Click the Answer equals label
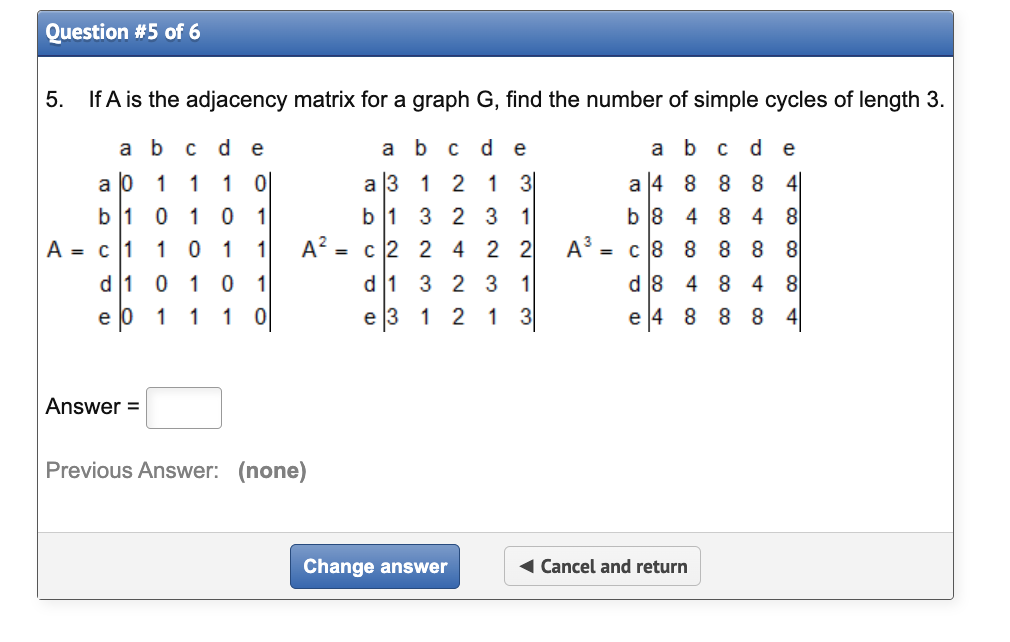1010x642 pixels. tap(91, 407)
